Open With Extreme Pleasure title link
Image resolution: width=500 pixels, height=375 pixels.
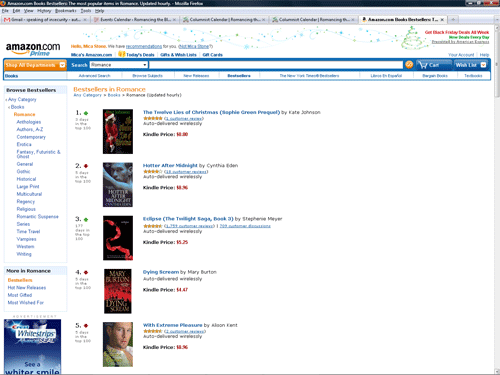click(x=172, y=325)
